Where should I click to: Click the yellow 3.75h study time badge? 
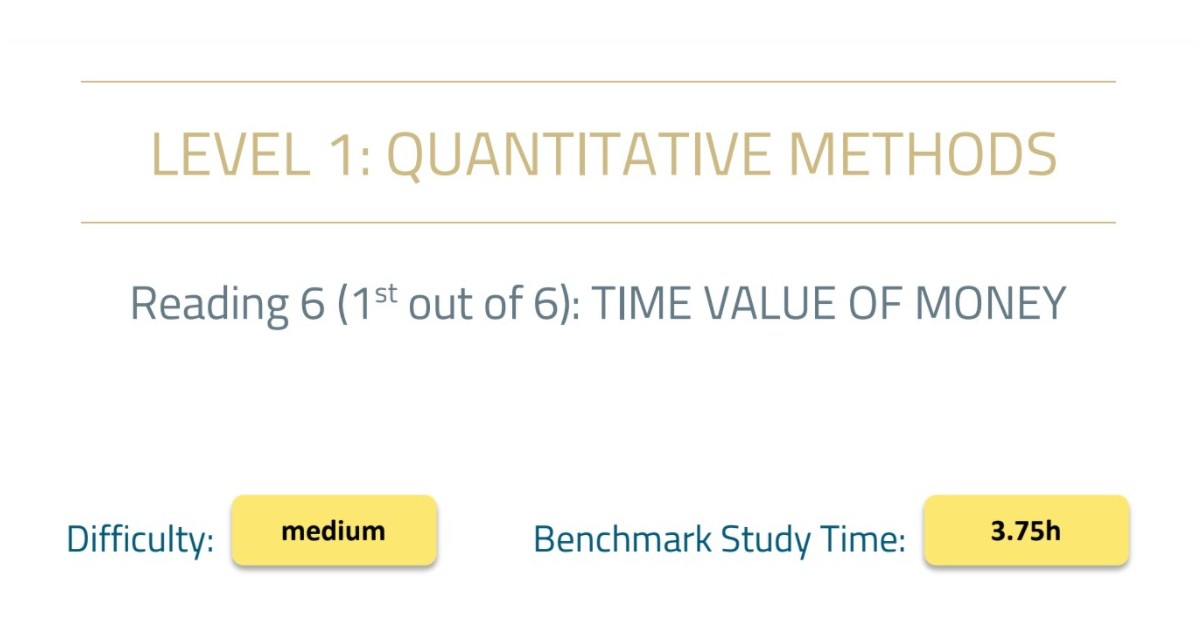coord(1026,531)
